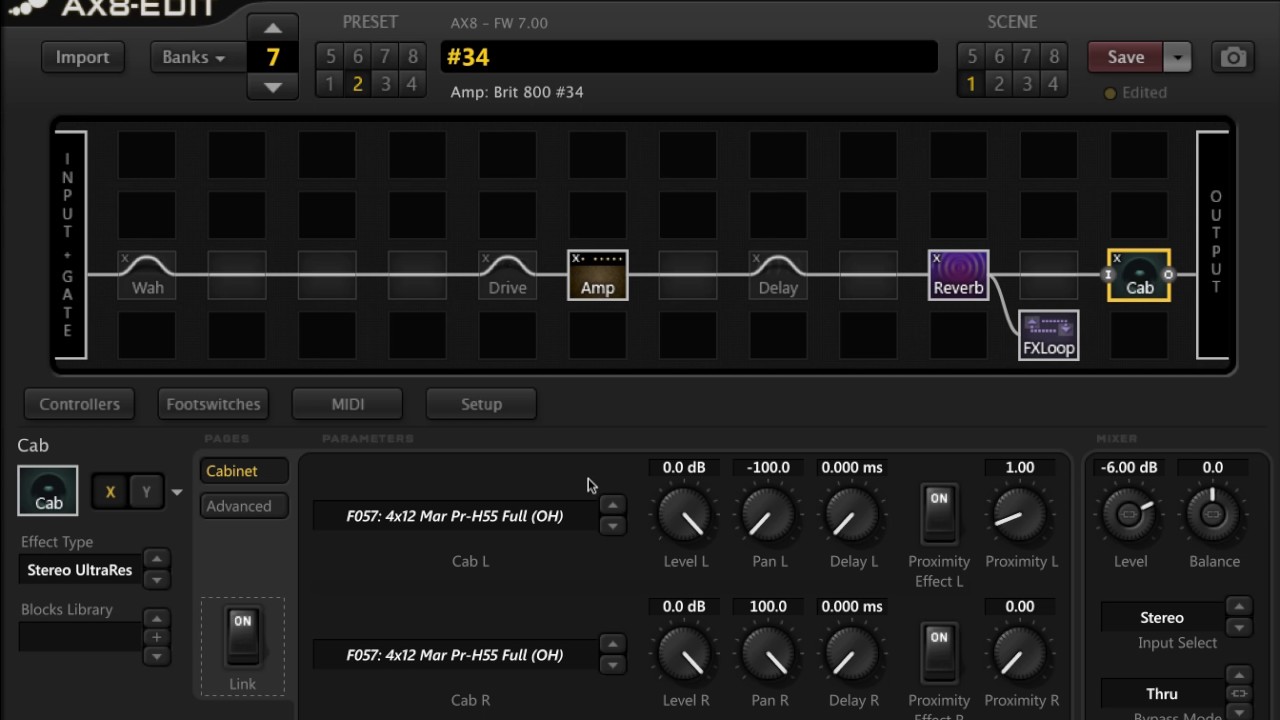Select the Y state button
The image size is (1280, 720).
[146, 492]
